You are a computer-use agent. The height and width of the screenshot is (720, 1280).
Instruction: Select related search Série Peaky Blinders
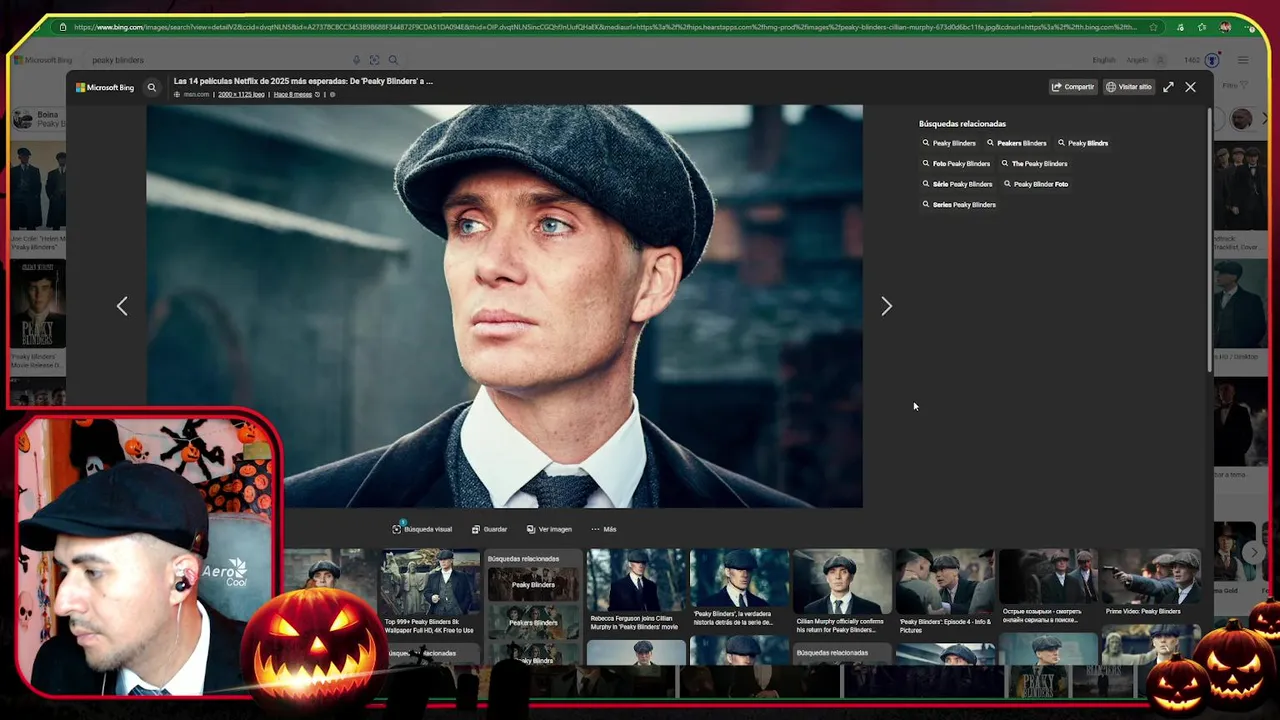[x=957, y=184]
